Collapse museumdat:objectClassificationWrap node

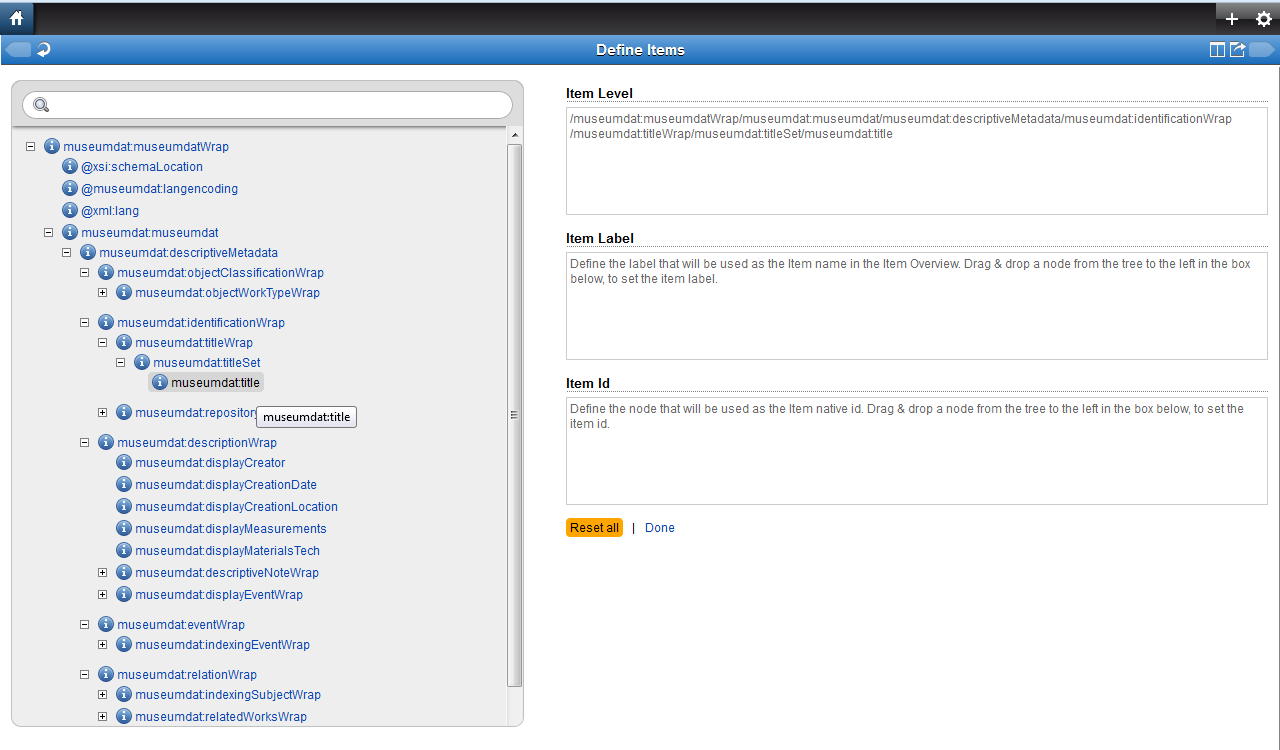point(84,272)
